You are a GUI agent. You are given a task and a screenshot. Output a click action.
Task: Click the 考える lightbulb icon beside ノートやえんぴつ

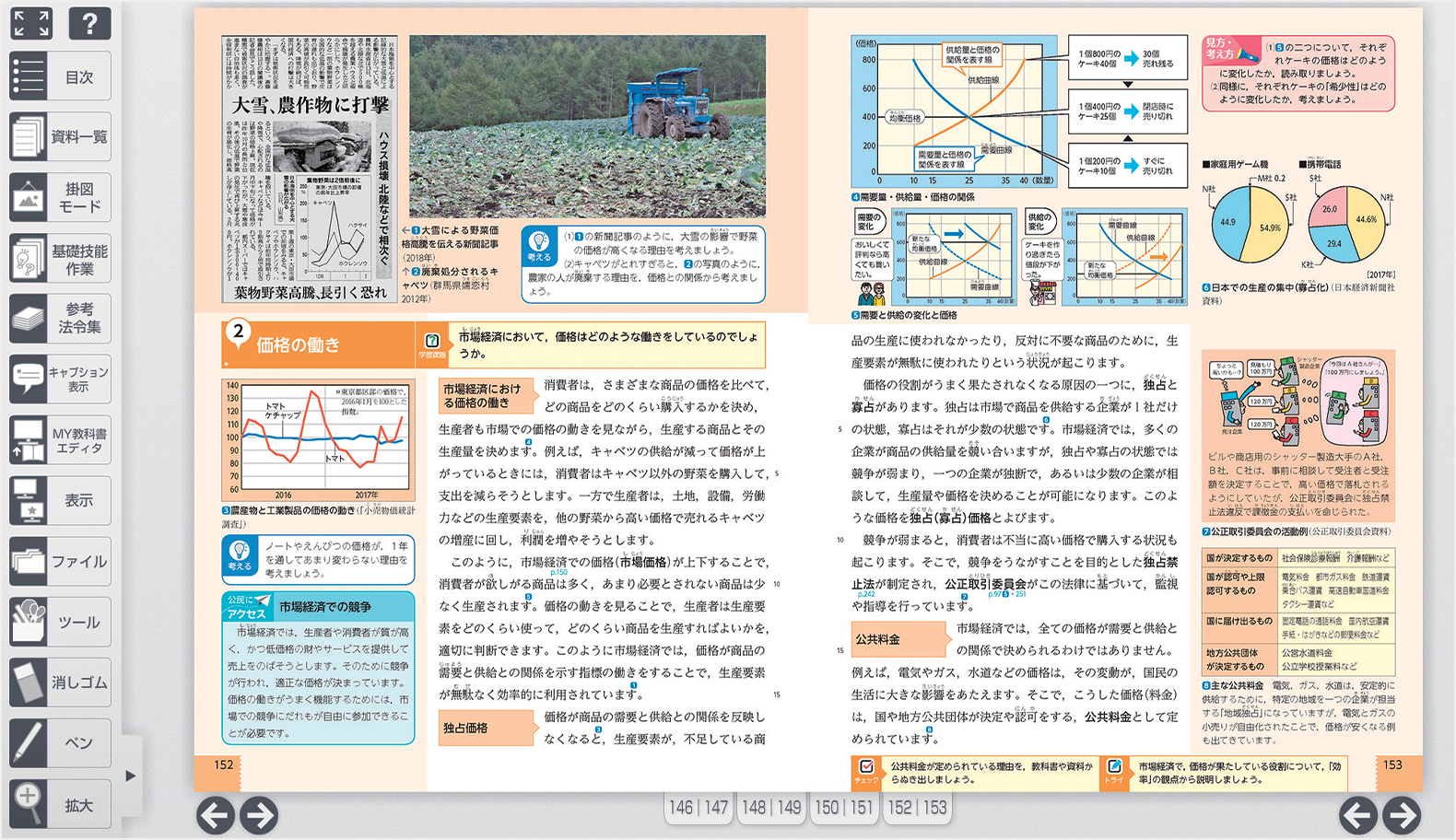[240, 555]
